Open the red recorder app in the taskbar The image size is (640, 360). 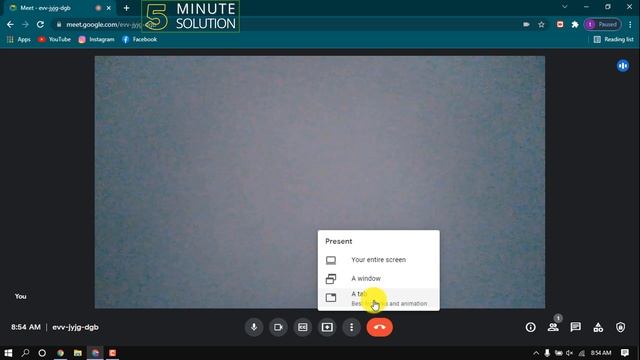pyautogui.click(x=113, y=353)
